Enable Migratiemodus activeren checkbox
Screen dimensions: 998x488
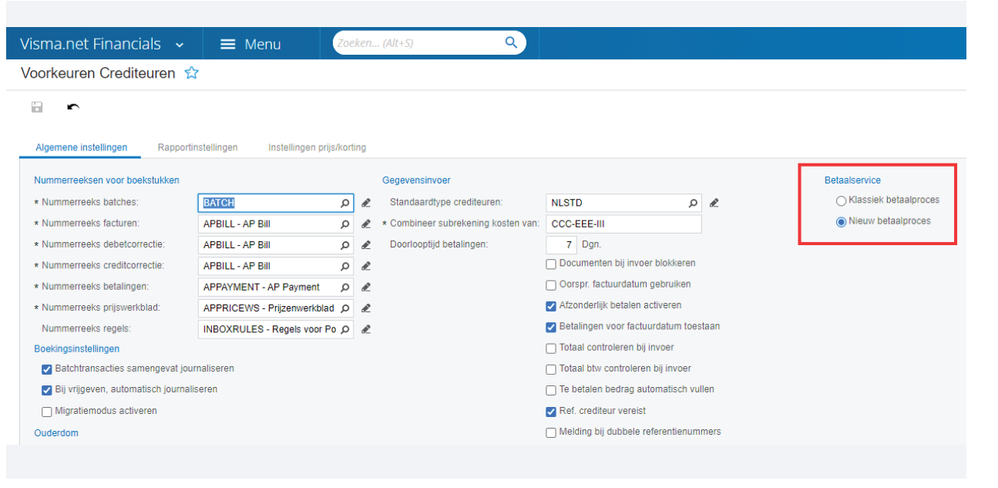click(46, 412)
